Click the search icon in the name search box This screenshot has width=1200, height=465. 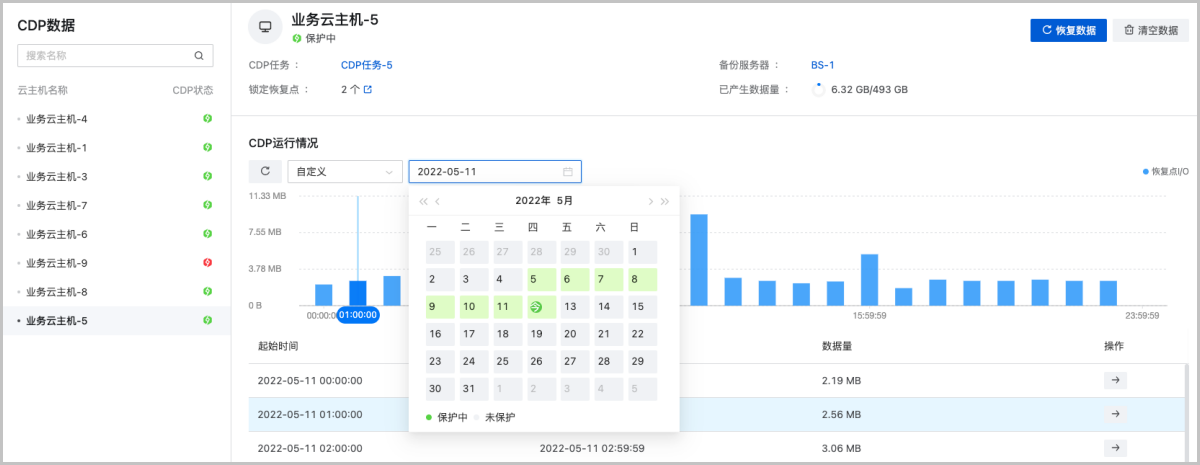tap(199, 57)
